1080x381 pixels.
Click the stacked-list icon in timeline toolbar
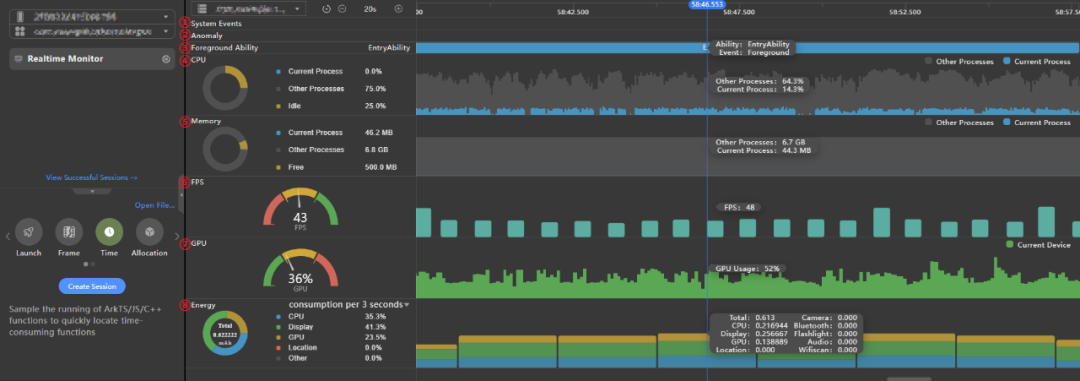(x=202, y=9)
